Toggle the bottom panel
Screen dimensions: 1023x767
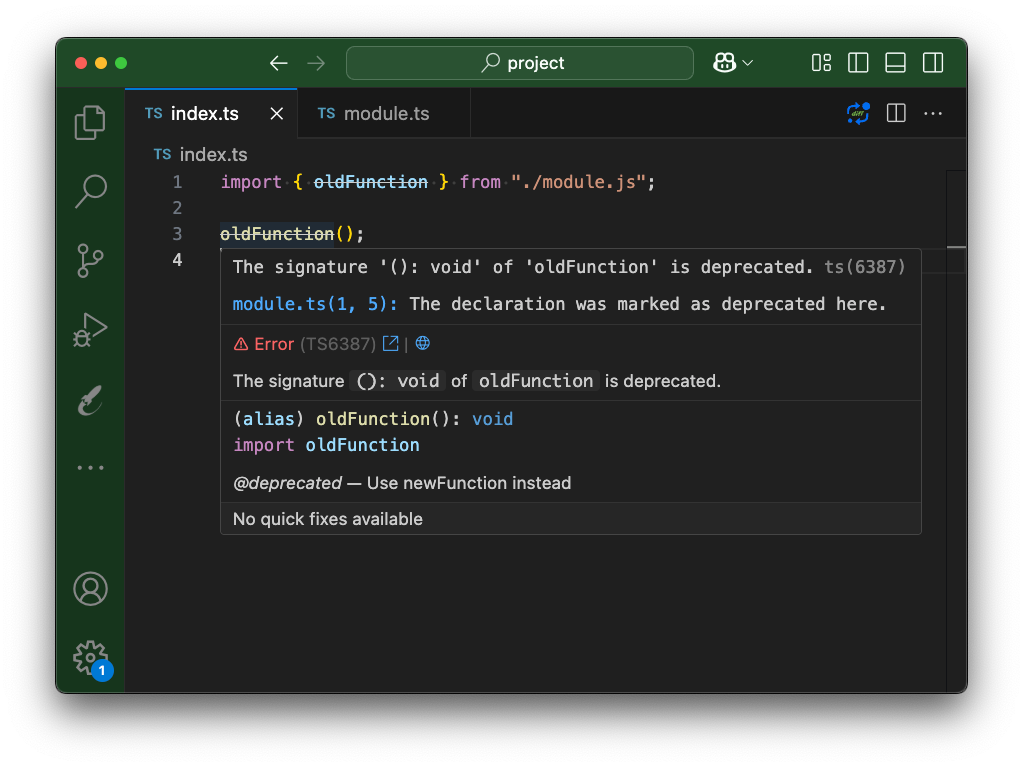tap(895, 63)
